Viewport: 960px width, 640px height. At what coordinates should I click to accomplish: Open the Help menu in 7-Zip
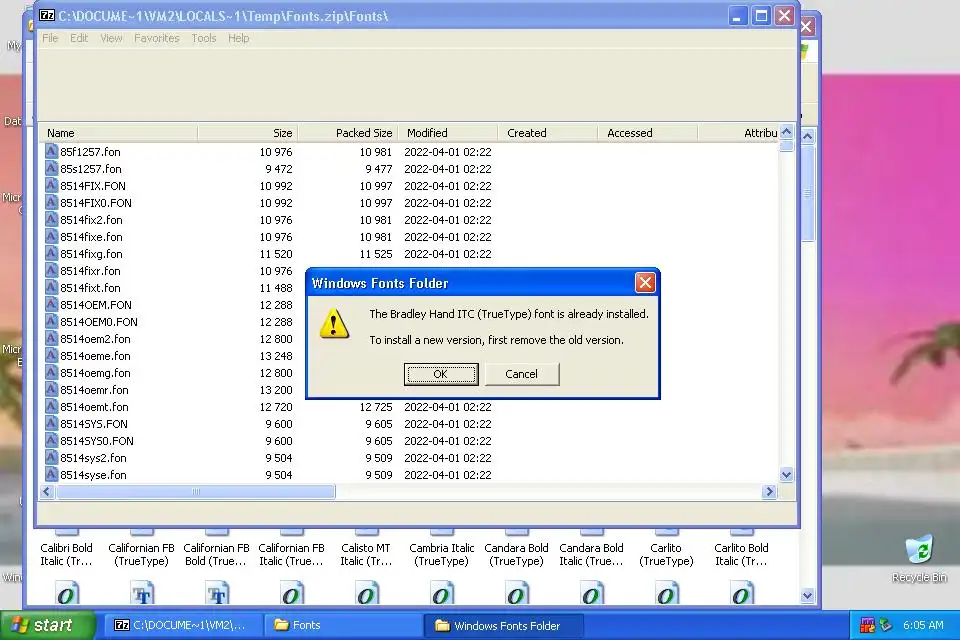(x=239, y=38)
